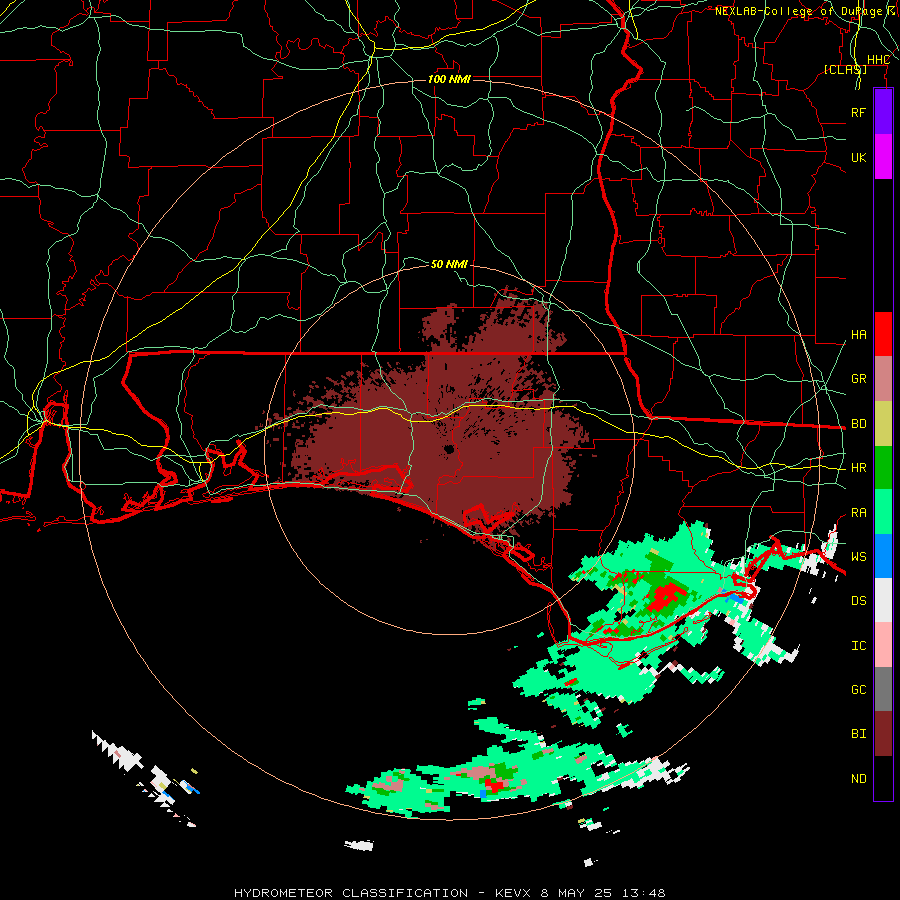Click the UK legend label
This screenshot has width=900, height=900.
coord(858,157)
